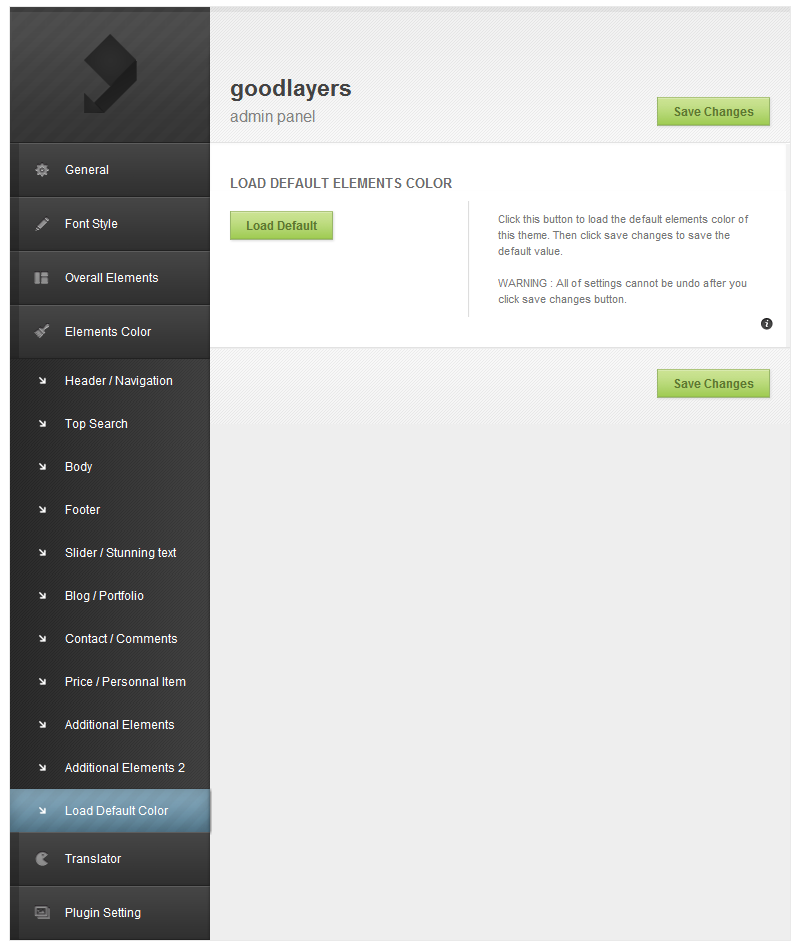This screenshot has height=949, width=802.
Task: Click the Overall Elements layout icon
Action: pos(41,278)
